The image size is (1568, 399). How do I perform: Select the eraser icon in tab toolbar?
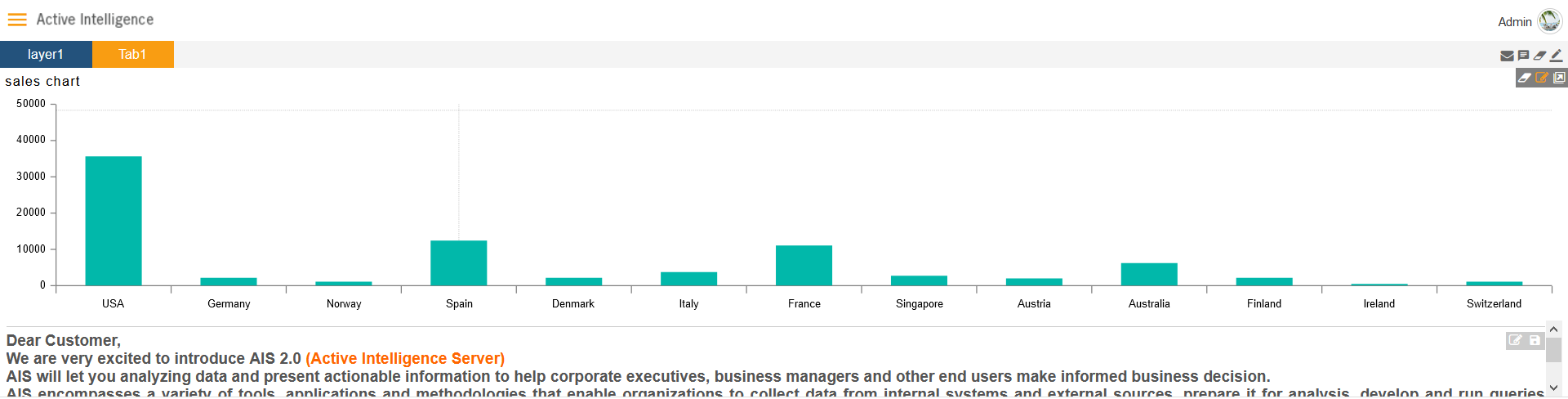coord(1539,56)
